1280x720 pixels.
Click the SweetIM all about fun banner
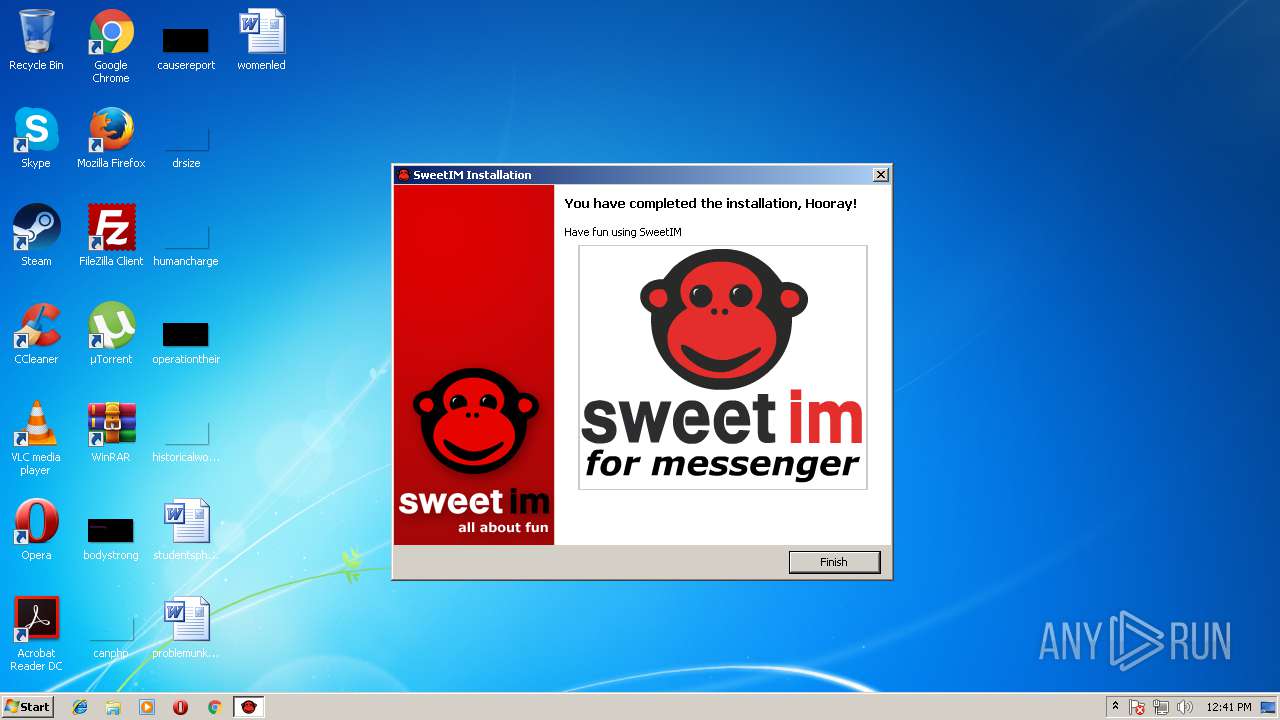(x=474, y=365)
